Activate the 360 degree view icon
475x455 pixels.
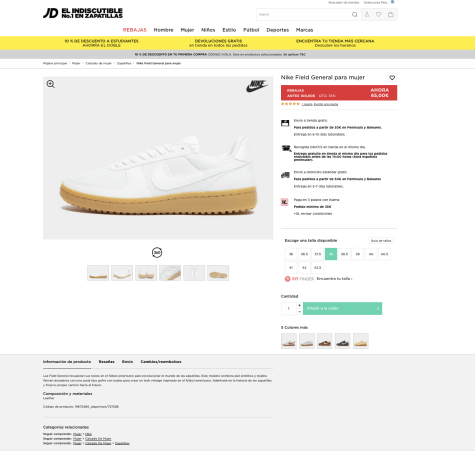tap(157, 253)
